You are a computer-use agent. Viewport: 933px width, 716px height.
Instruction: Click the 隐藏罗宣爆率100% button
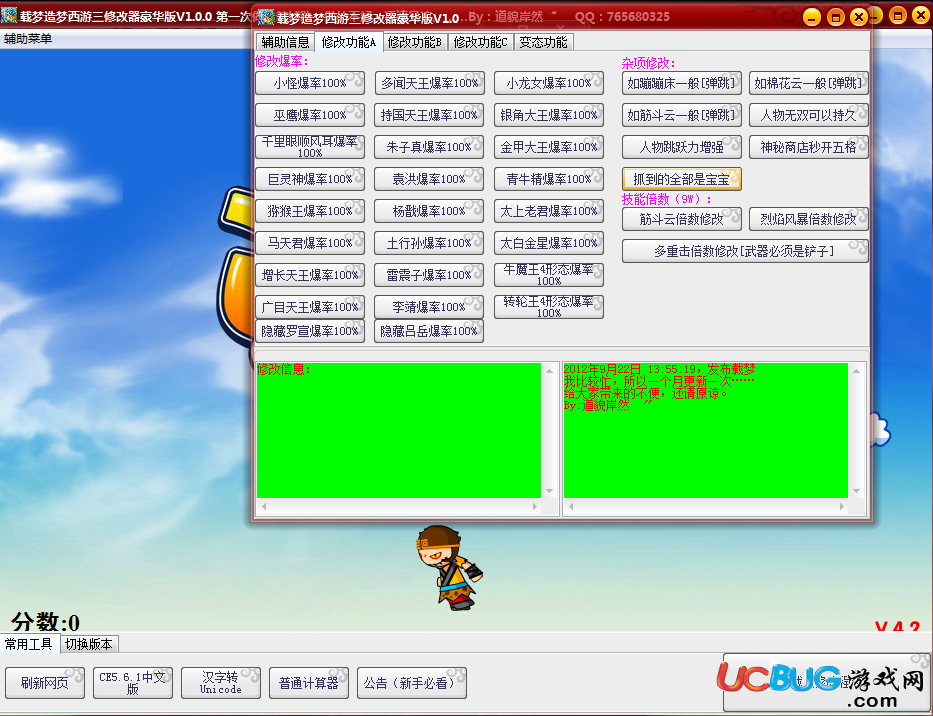tap(310, 331)
